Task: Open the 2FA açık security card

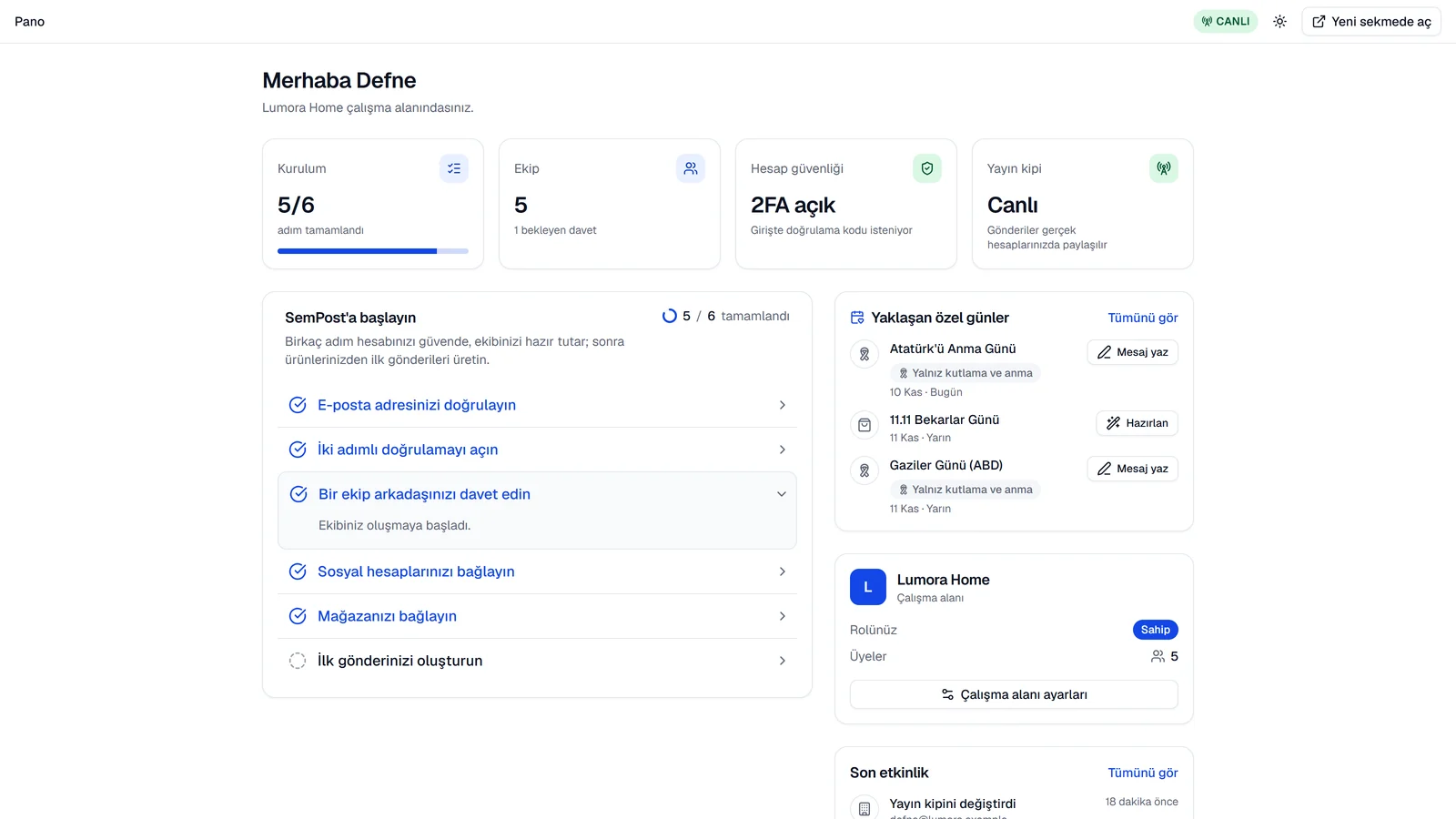Action: (x=846, y=204)
